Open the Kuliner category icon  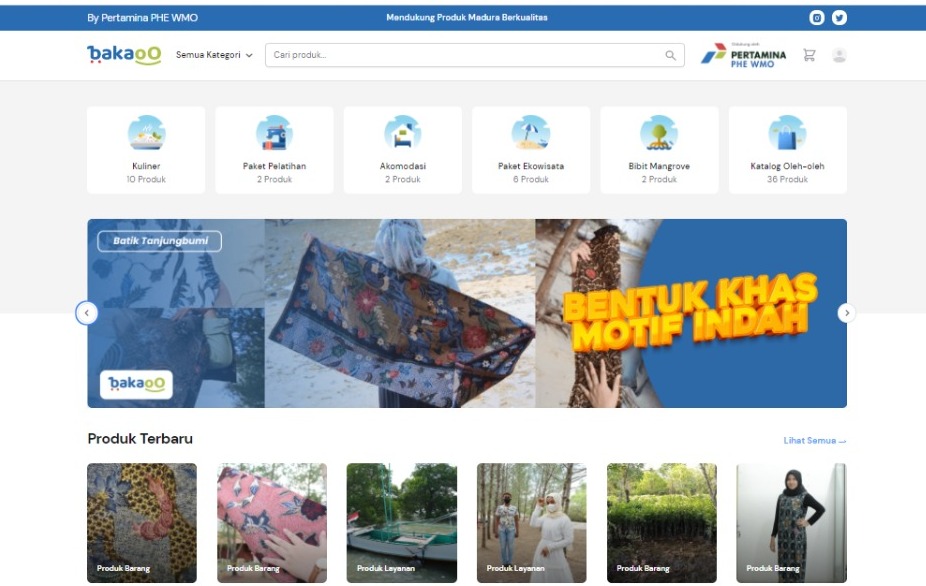146,133
